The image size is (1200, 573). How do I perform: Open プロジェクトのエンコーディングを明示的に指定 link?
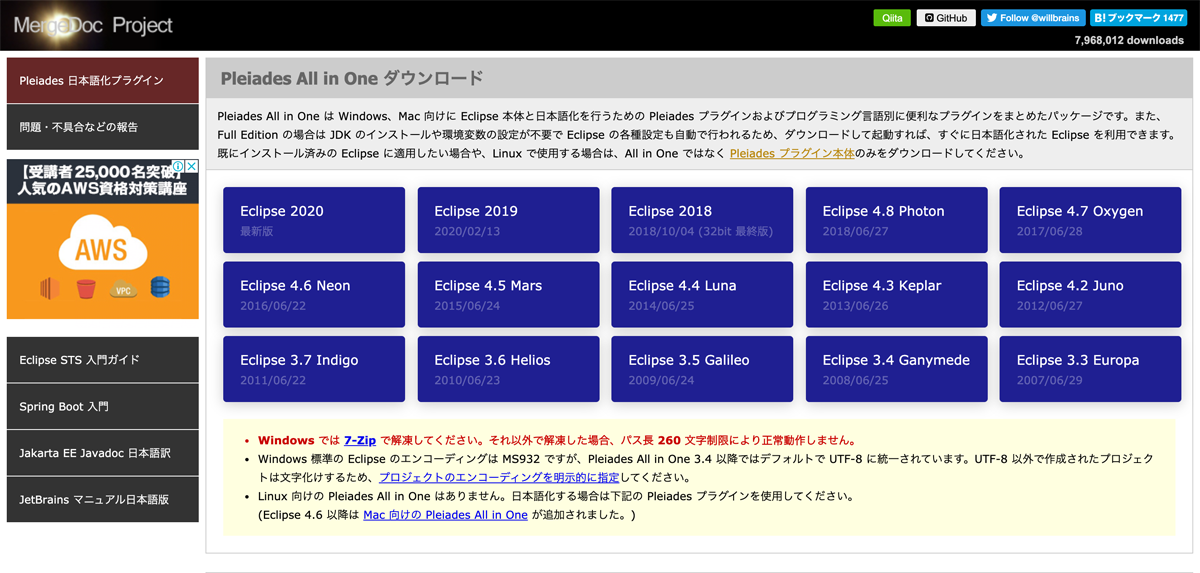(499, 478)
